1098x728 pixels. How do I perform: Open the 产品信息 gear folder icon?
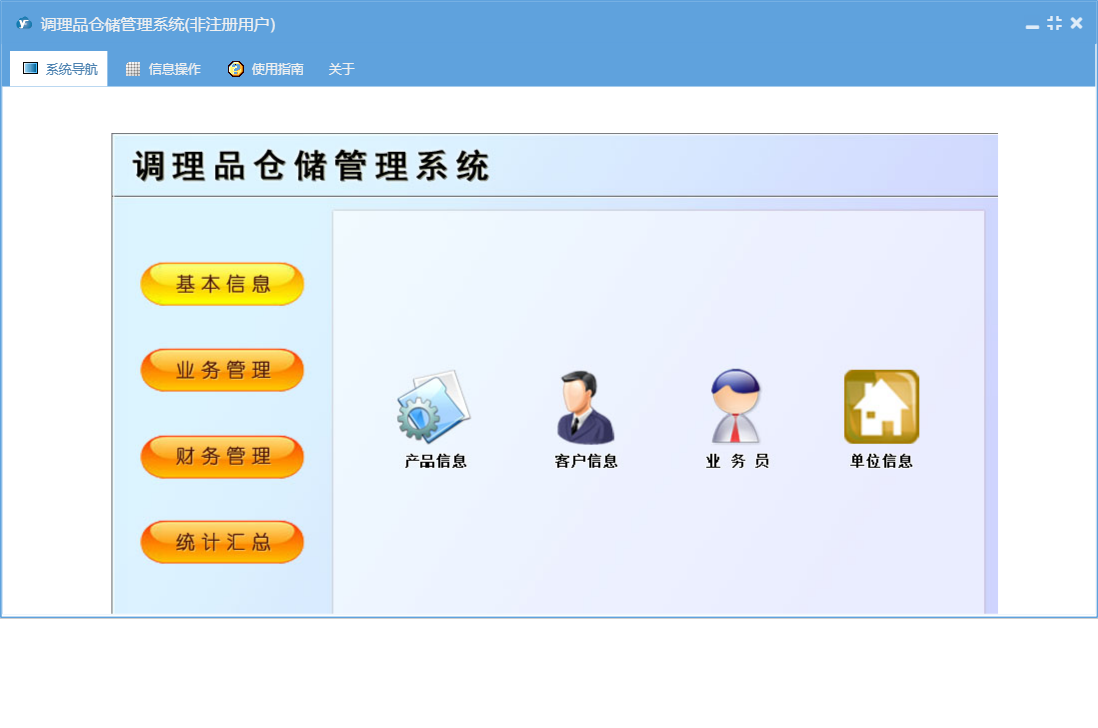(434, 407)
